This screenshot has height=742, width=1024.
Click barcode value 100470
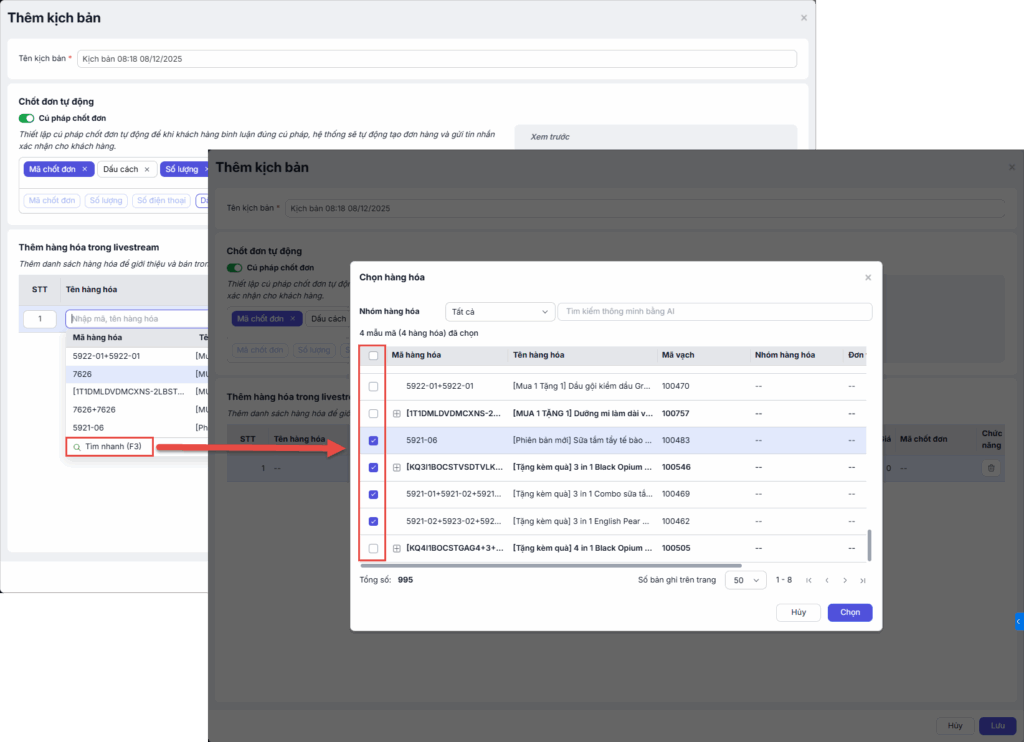tap(676, 386)
